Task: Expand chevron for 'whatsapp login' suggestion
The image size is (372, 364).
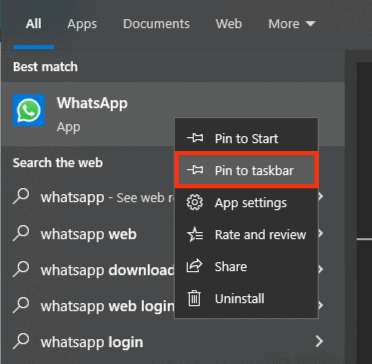Action: coord(319,341)
